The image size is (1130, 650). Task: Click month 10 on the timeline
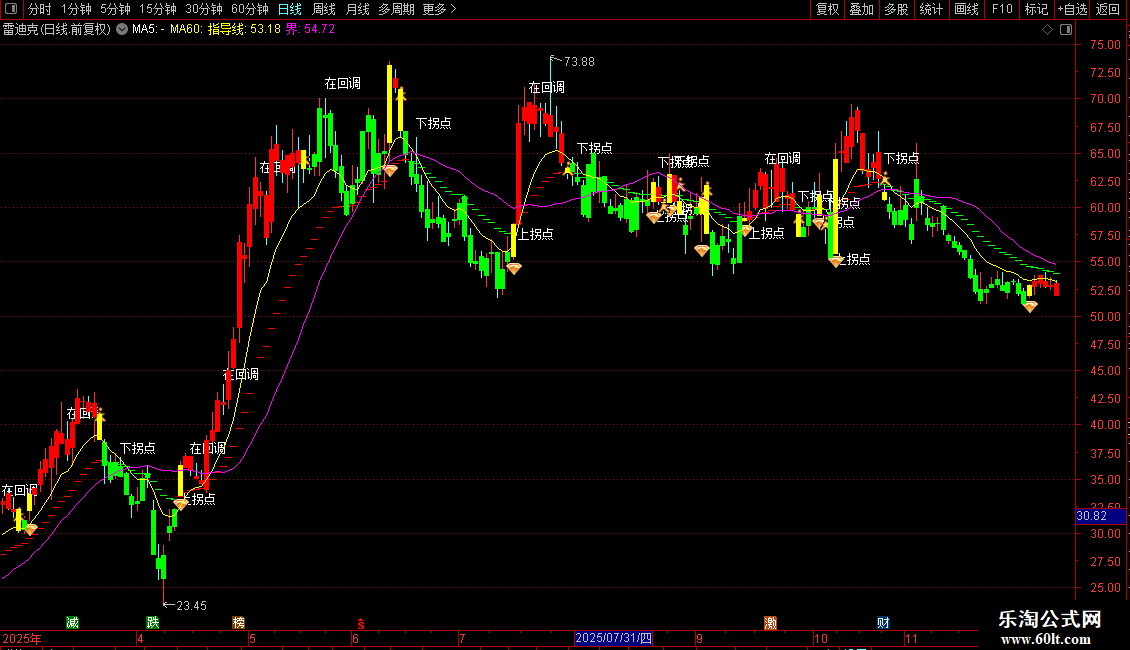[x=820, y=638]
